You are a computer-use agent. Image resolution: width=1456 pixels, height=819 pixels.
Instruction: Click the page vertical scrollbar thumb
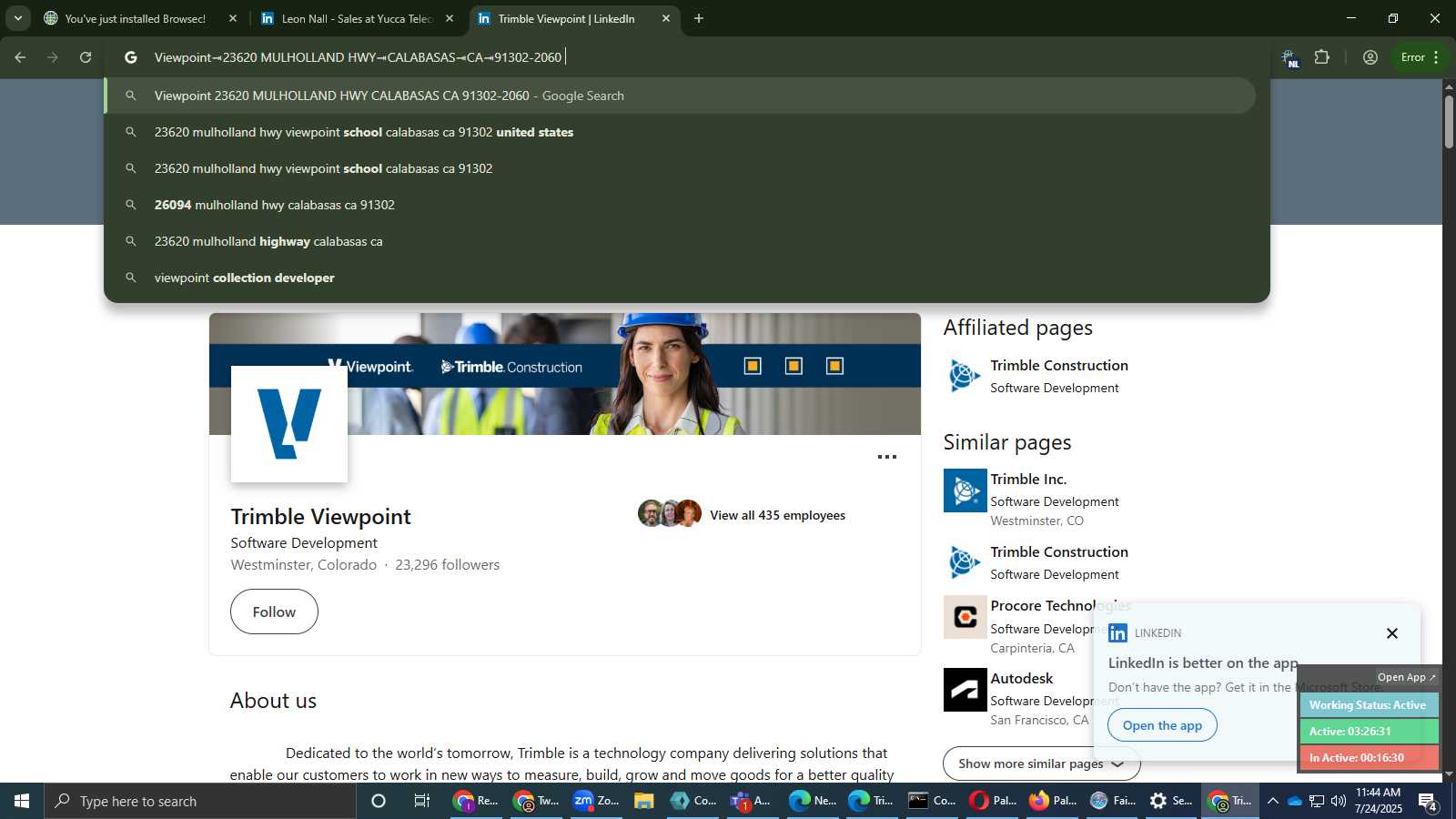[1449, 121]
